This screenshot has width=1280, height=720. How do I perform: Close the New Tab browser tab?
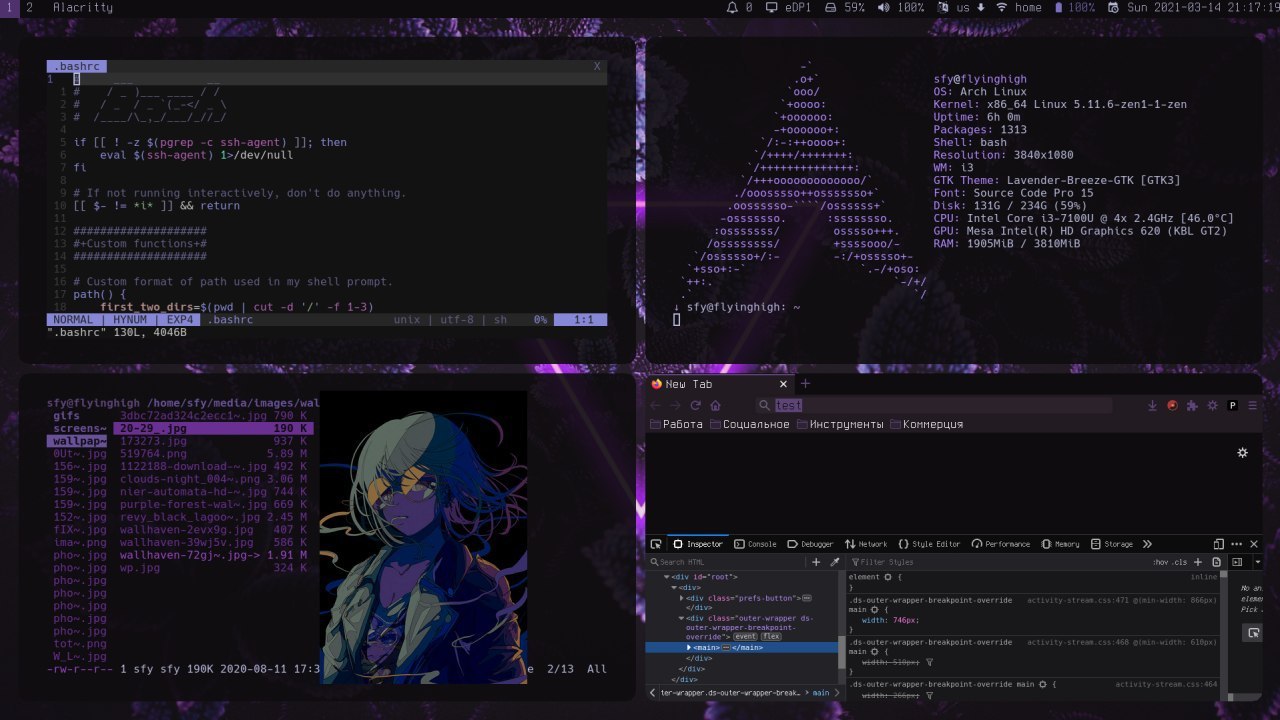pyautogui.click(x=783, y=384)
